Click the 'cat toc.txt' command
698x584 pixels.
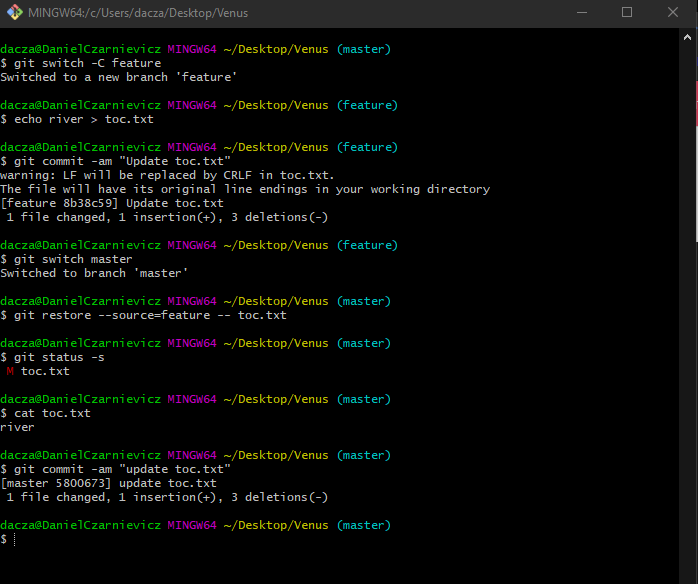[x=52, y=413]
